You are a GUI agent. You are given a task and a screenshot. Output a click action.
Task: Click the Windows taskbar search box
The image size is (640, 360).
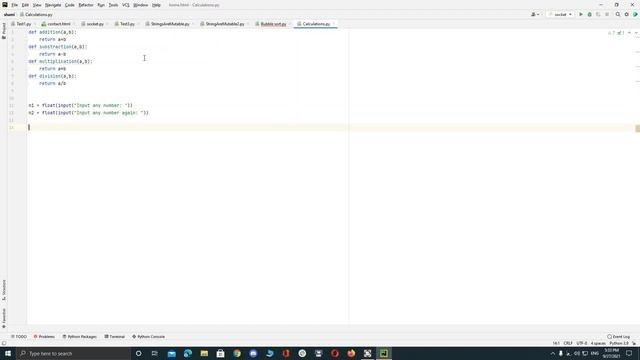click(73, 353)
